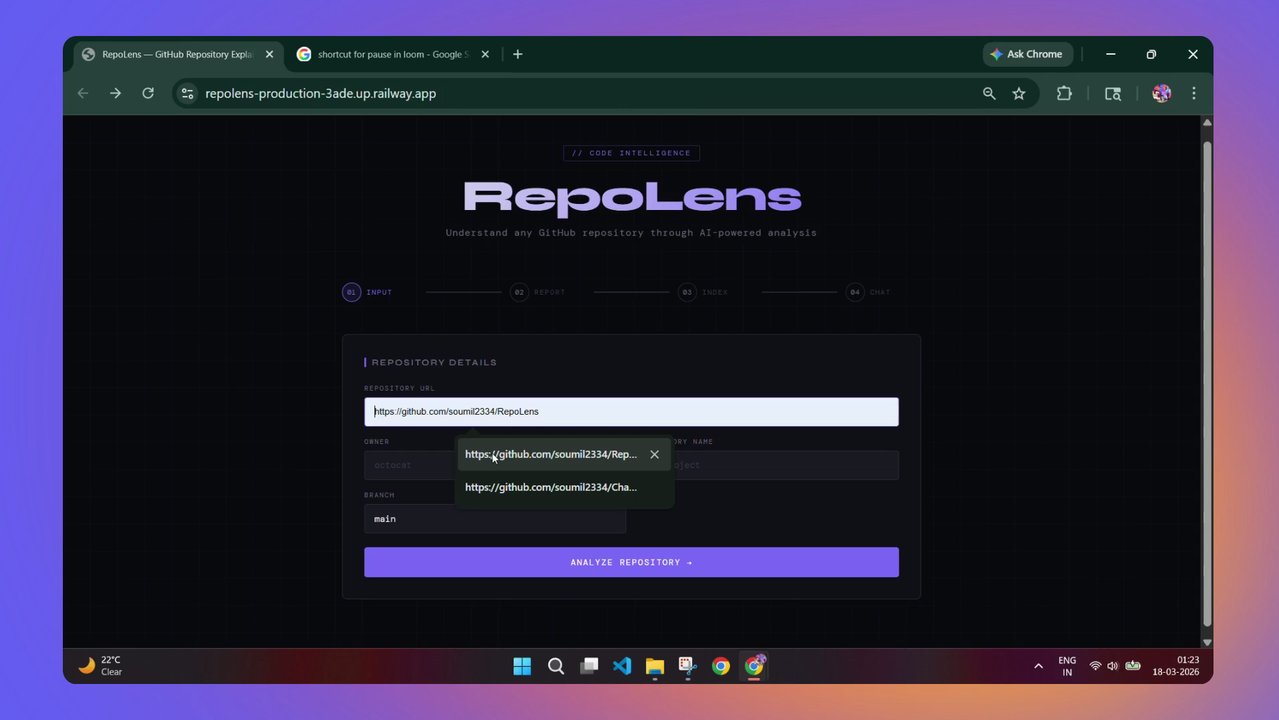This screenshot has height=720, width=1279.
Task: Click the scrollbar up arrow
Action: 1206,122
